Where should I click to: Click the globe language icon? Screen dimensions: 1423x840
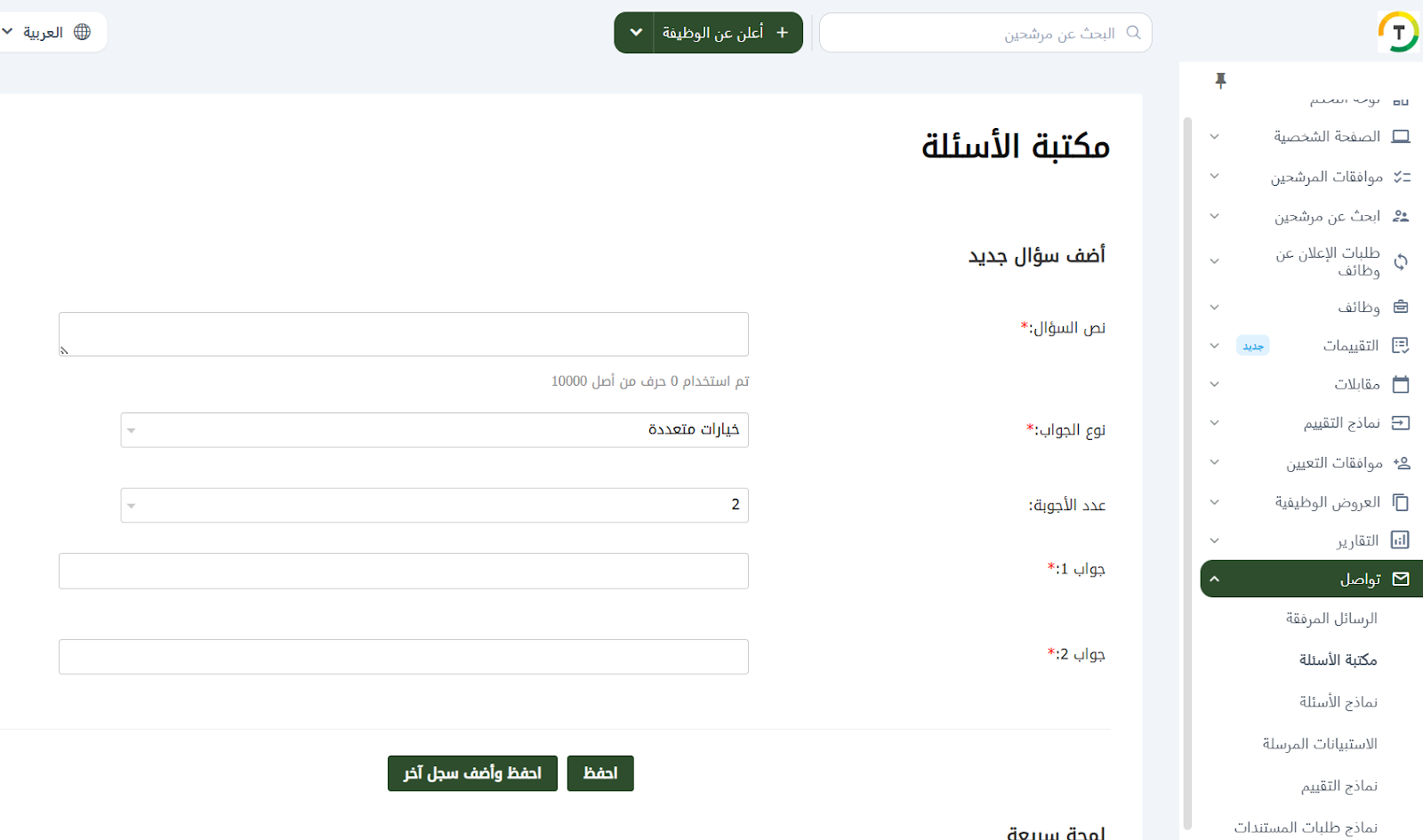(82, 32)
